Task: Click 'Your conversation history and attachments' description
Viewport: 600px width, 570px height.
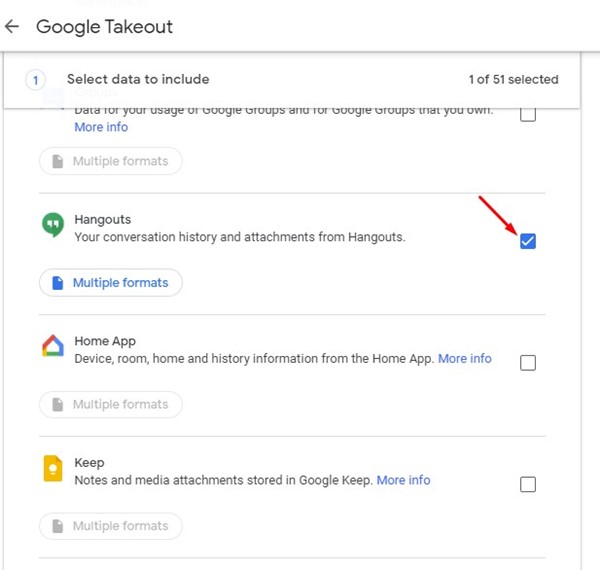Action: [240, 237]
